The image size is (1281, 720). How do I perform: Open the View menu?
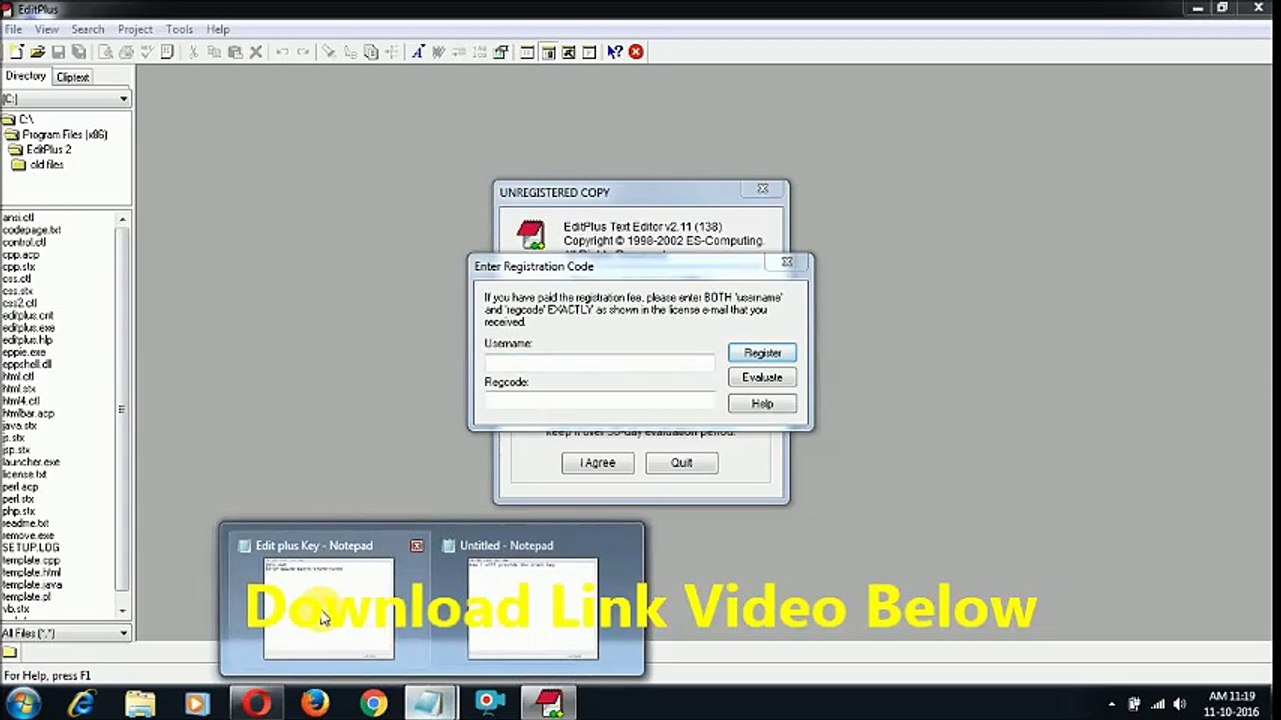pos(47,29)
